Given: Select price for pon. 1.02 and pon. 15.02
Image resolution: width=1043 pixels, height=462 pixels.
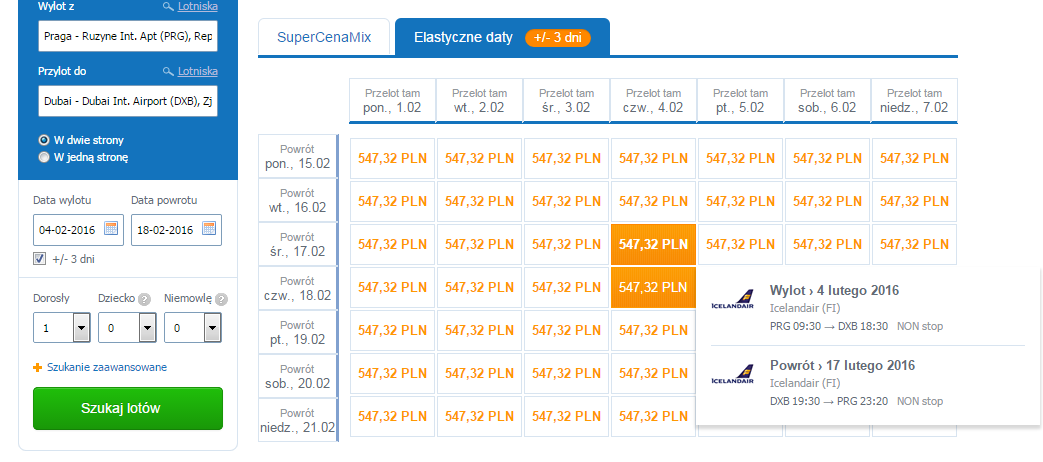Looking at the screenshot, I should click(x=392, y=158).
